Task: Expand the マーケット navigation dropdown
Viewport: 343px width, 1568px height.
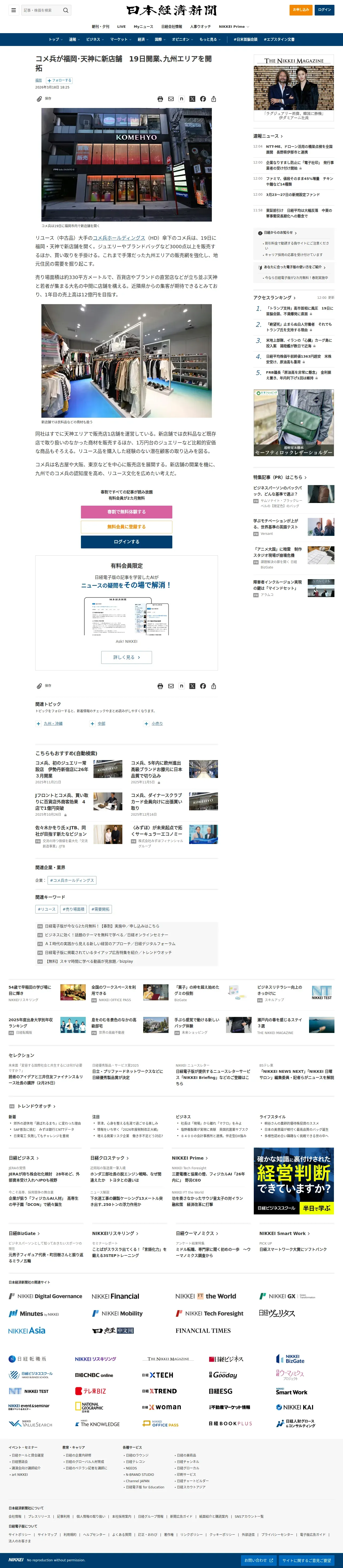Action: [x=120, y=40]
